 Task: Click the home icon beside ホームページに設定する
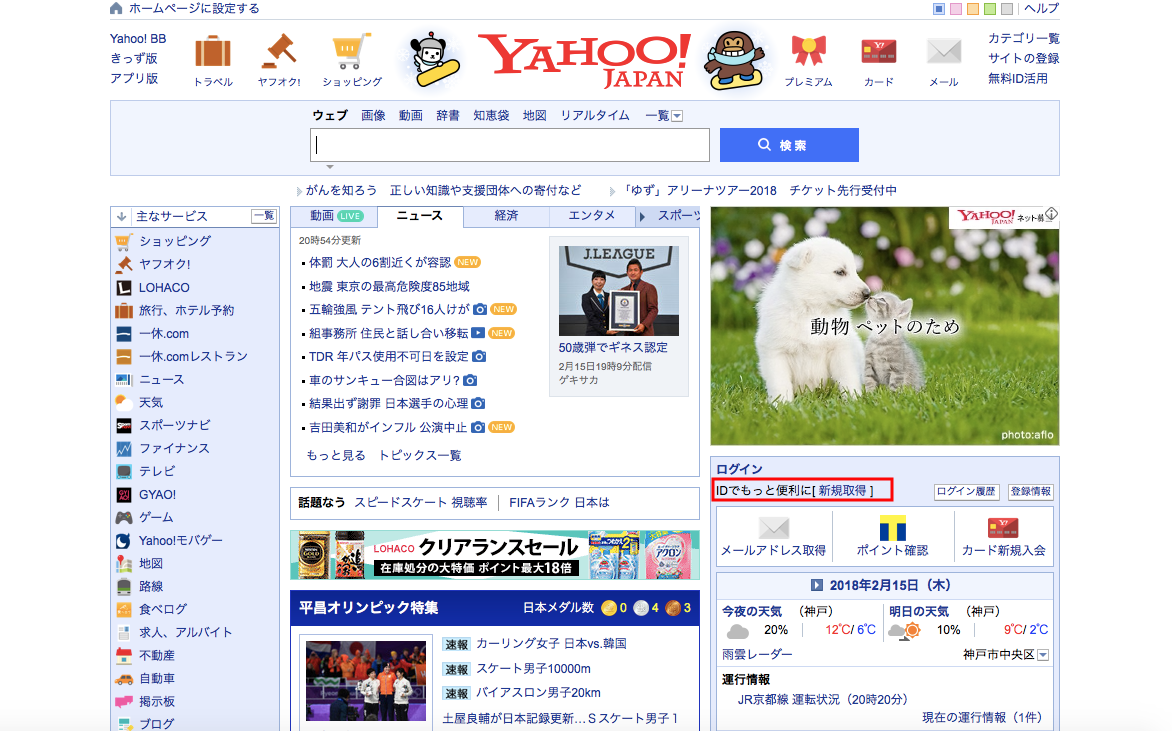(x=116, y=8)
